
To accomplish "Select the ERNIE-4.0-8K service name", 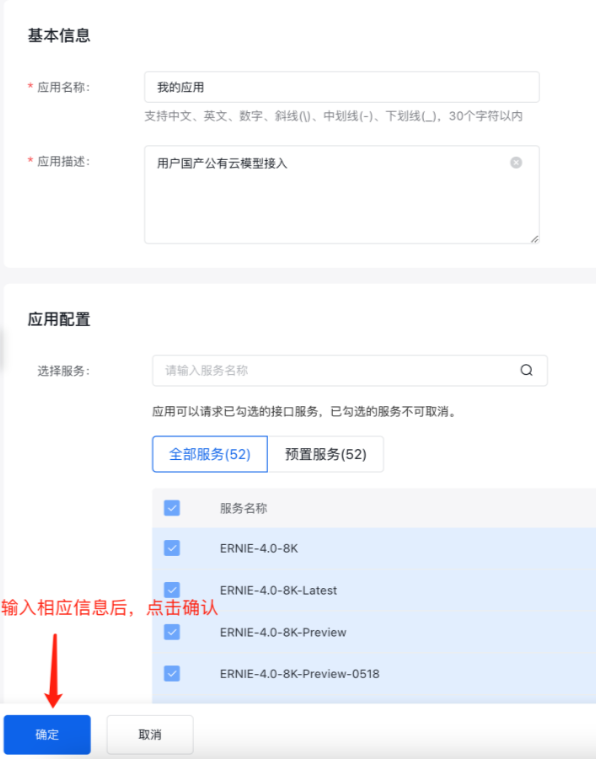I will click(259, 548).
